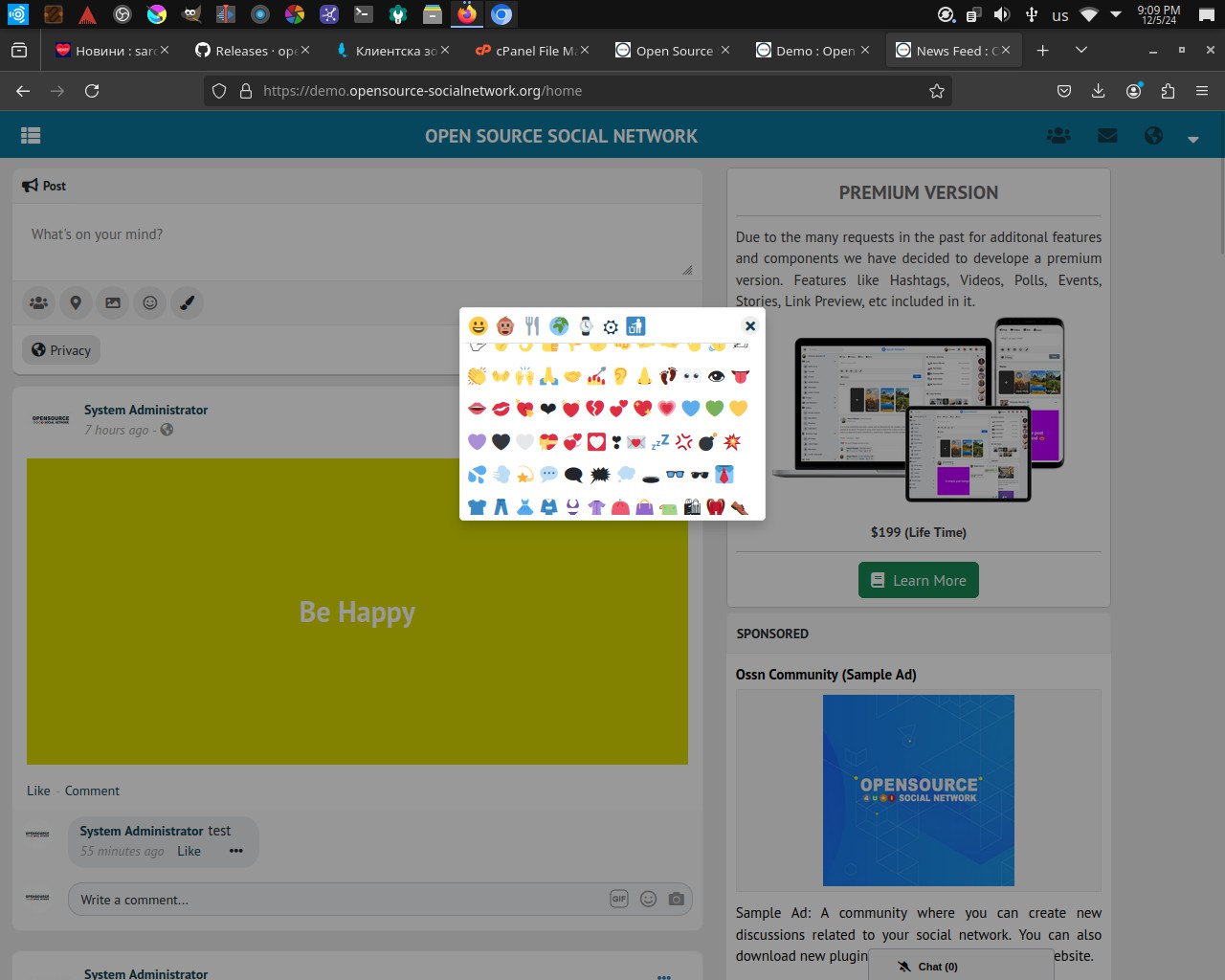Image resolution: width=1225 pixels, height=980 pixels.
Task: Expand the account dropdown arrow in header
Action: point(1192,139)
